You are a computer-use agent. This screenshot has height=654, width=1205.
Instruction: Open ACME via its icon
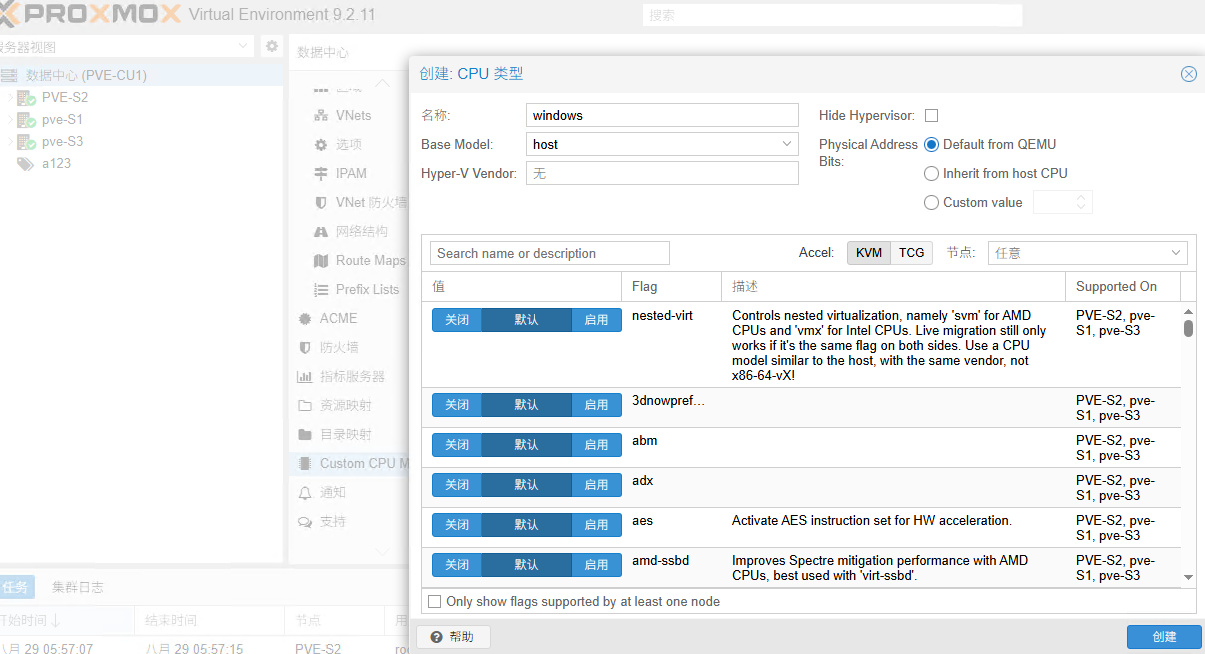[305, 318]
